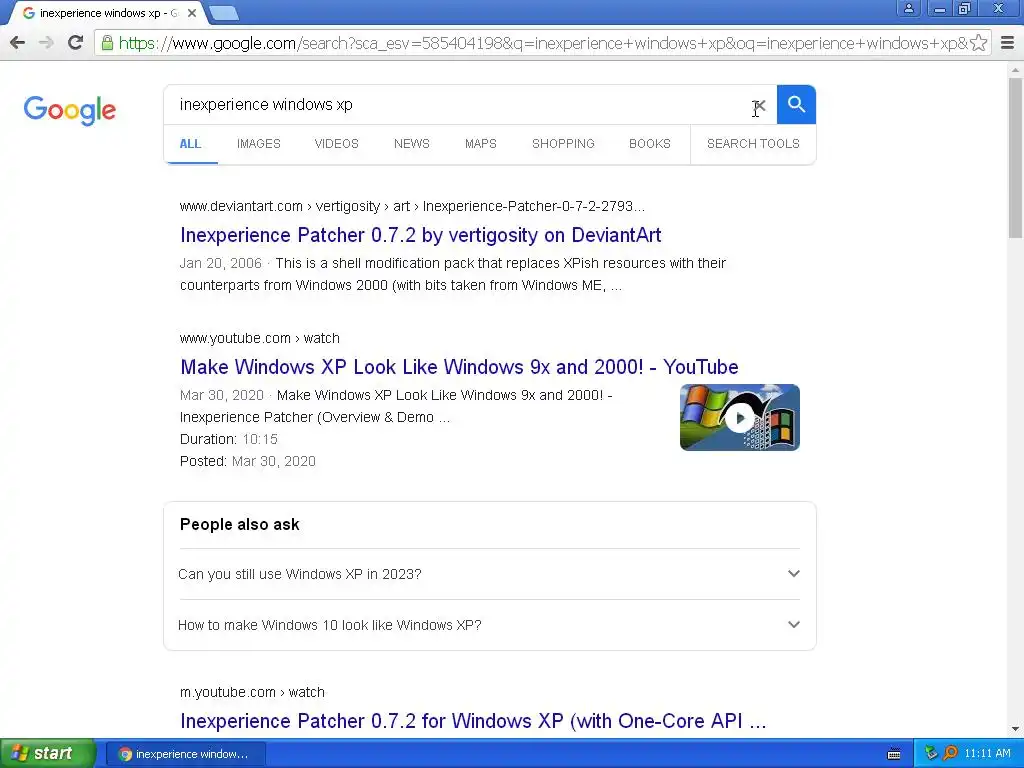The height and width of the screenshot is (768, 1024).
Task: Click the www.youtube.com › watch breadcrumb
Action: (259, 338)
